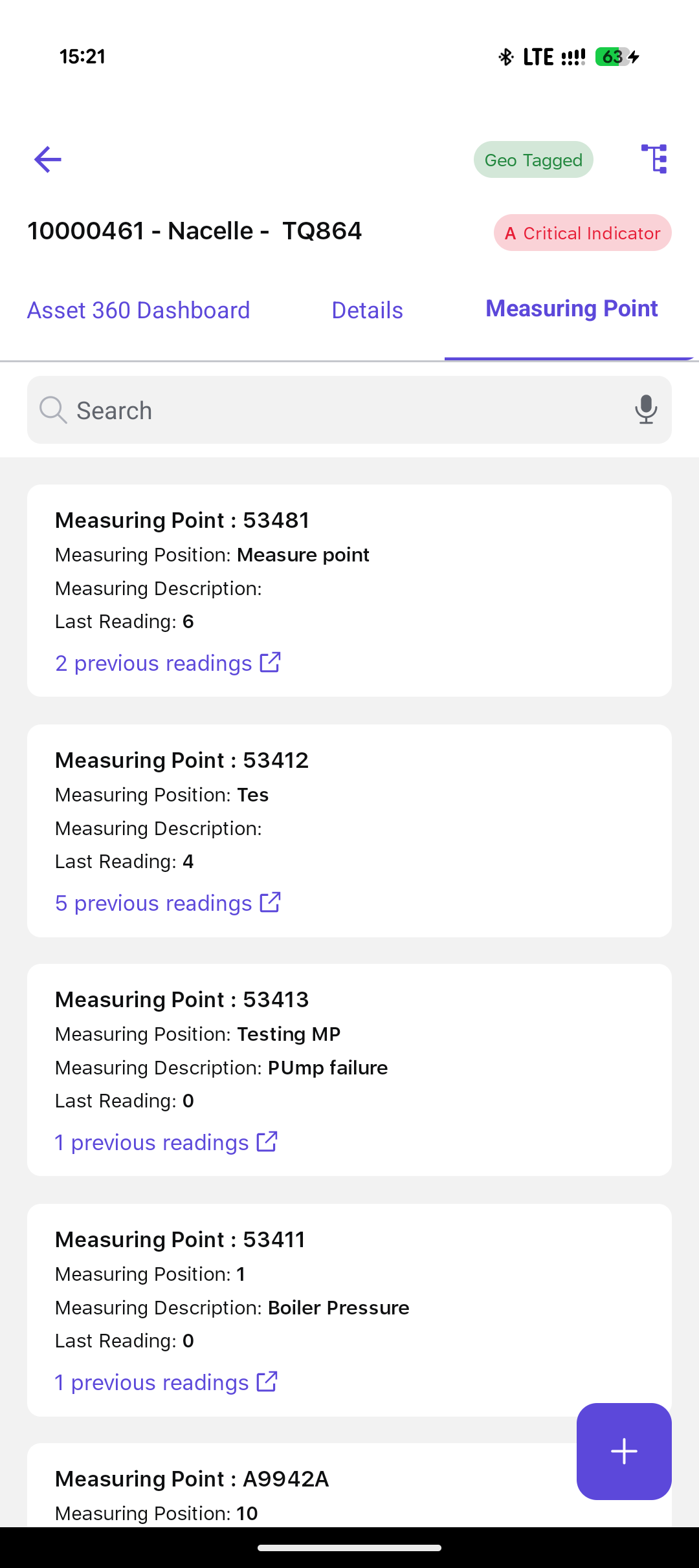Tap the microphone voice search icon

point(645,410)
